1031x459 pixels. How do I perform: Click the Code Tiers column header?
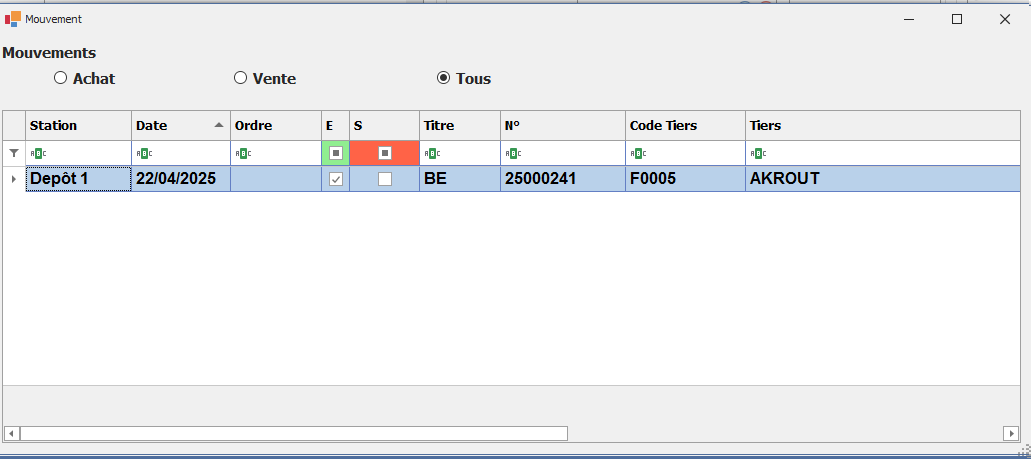click(684, 126)
